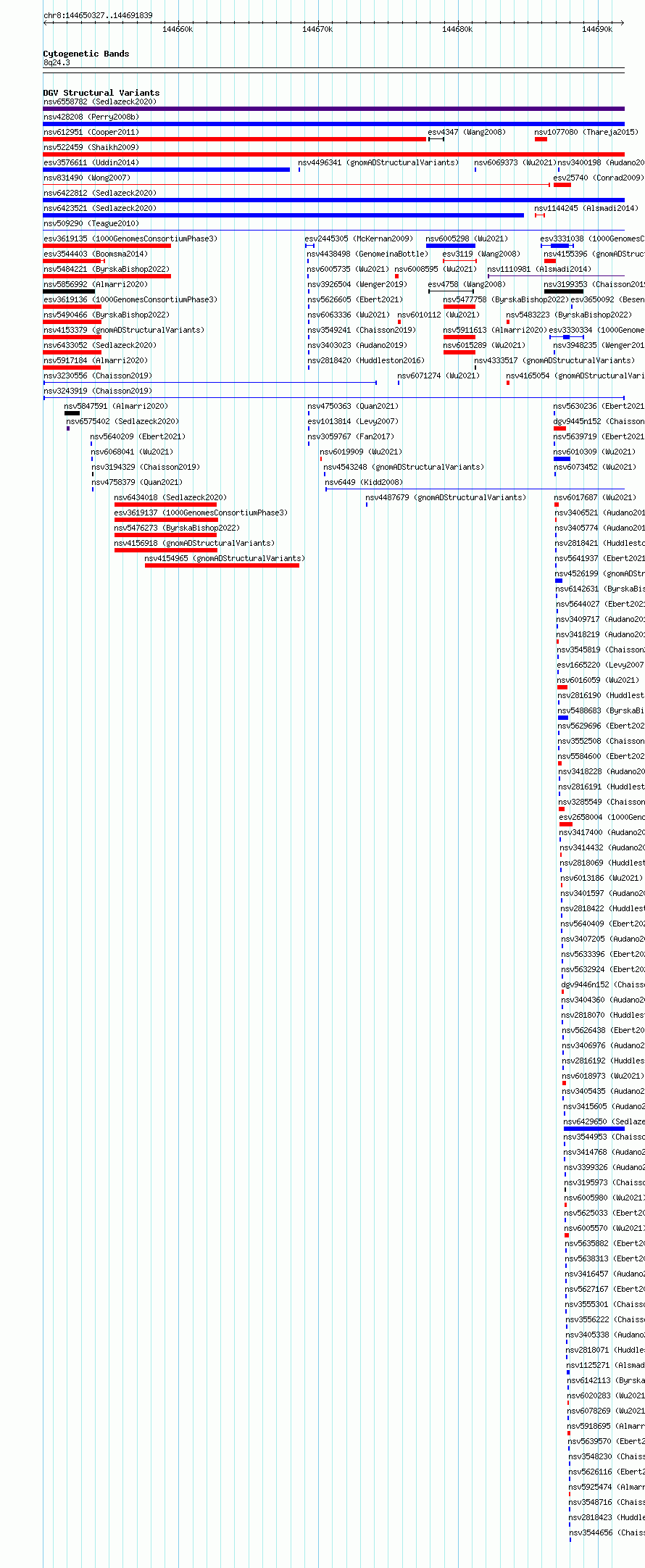645x1568 pixels.
Task: Click esv25740 (Conrad2009) label
Action: [x=599, y=178]
